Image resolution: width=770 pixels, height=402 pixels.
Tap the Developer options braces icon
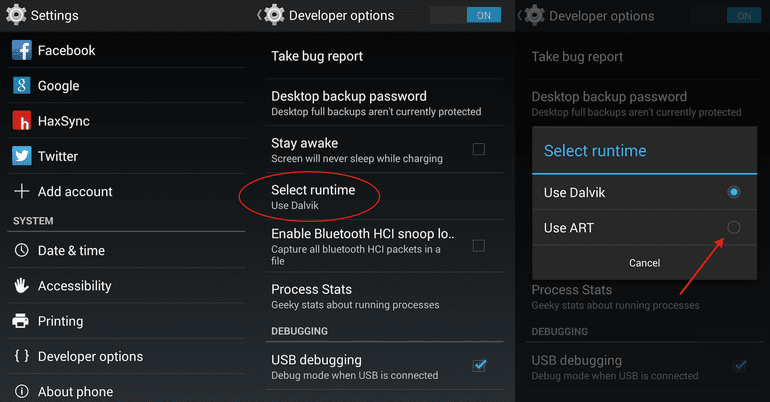(x=21, y=356)
